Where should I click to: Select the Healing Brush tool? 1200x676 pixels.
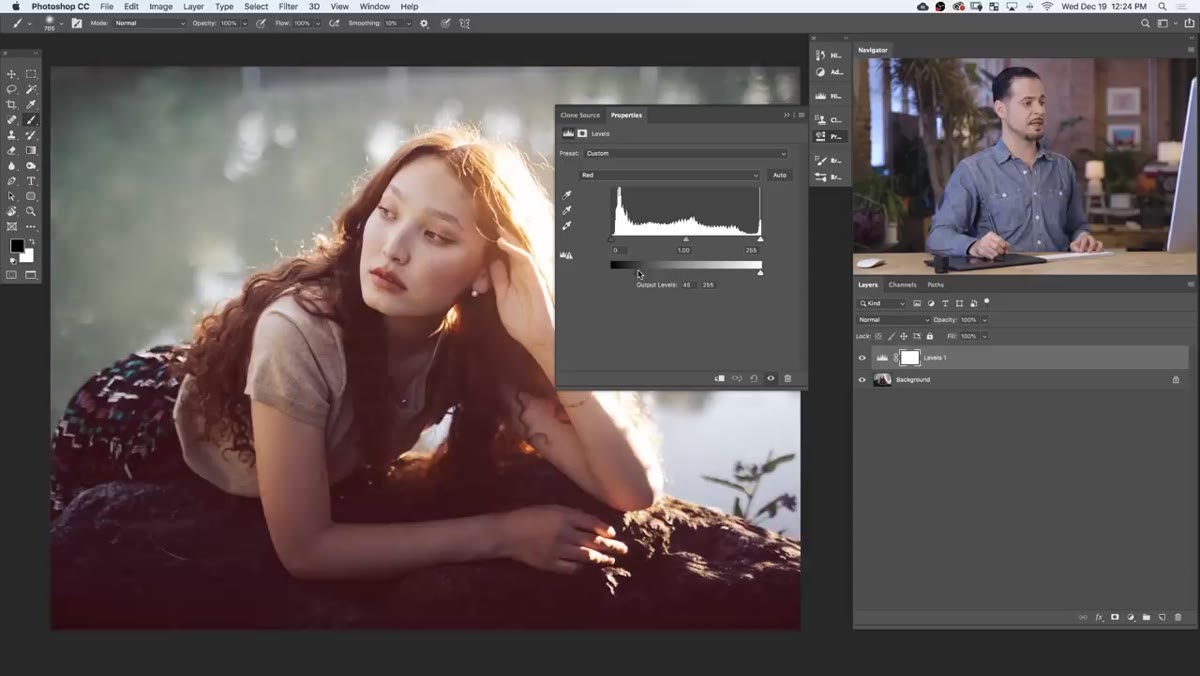12,120
